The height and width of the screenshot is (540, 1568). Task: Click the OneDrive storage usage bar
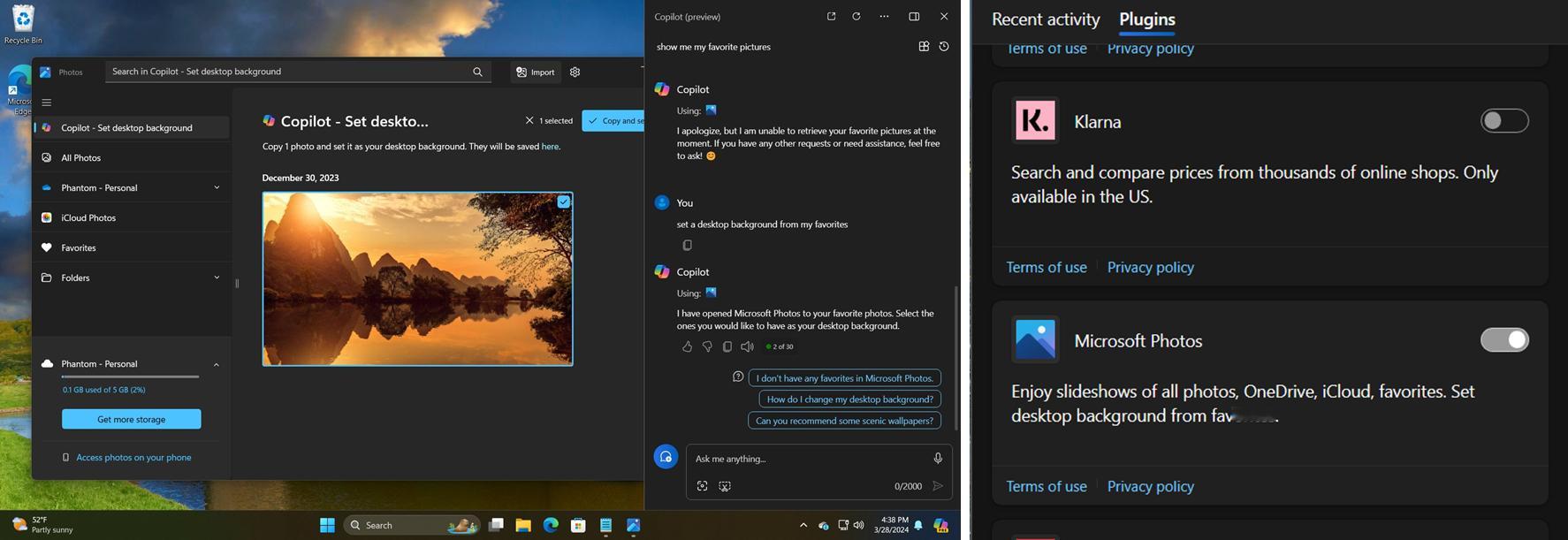point(130,377)
